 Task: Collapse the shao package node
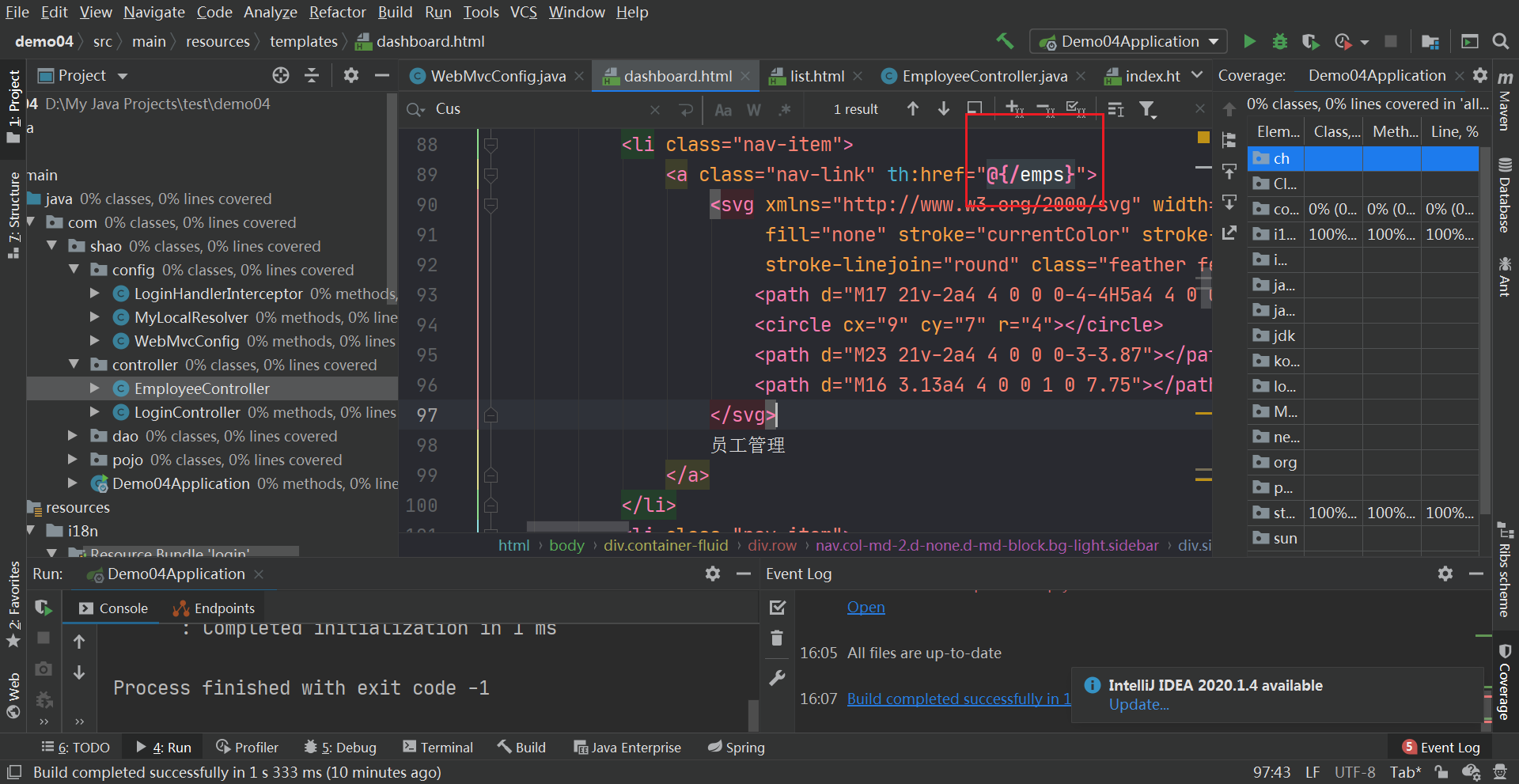click(51, 246)
